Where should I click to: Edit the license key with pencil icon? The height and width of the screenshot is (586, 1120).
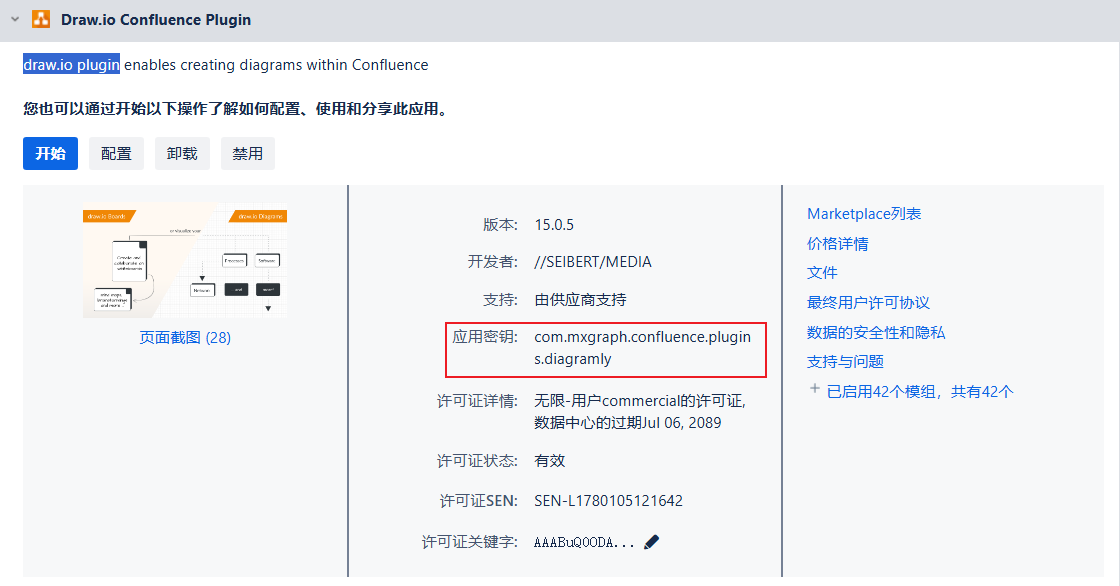tap(651, 542)
